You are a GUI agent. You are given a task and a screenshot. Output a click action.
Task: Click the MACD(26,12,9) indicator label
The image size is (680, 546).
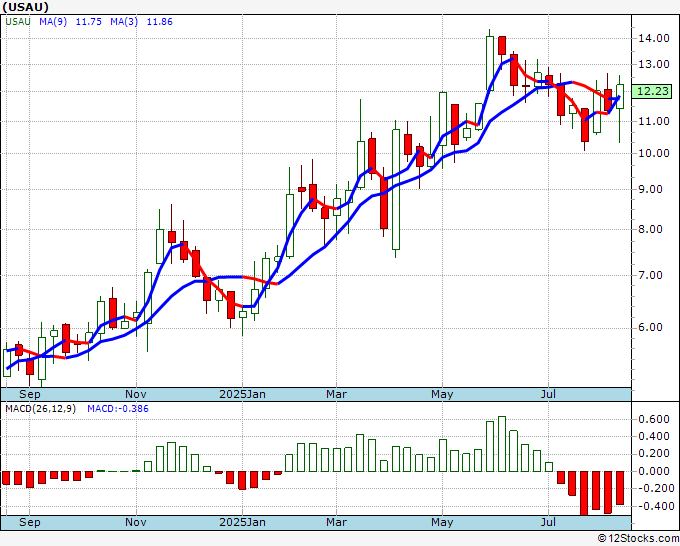point(40,409)
